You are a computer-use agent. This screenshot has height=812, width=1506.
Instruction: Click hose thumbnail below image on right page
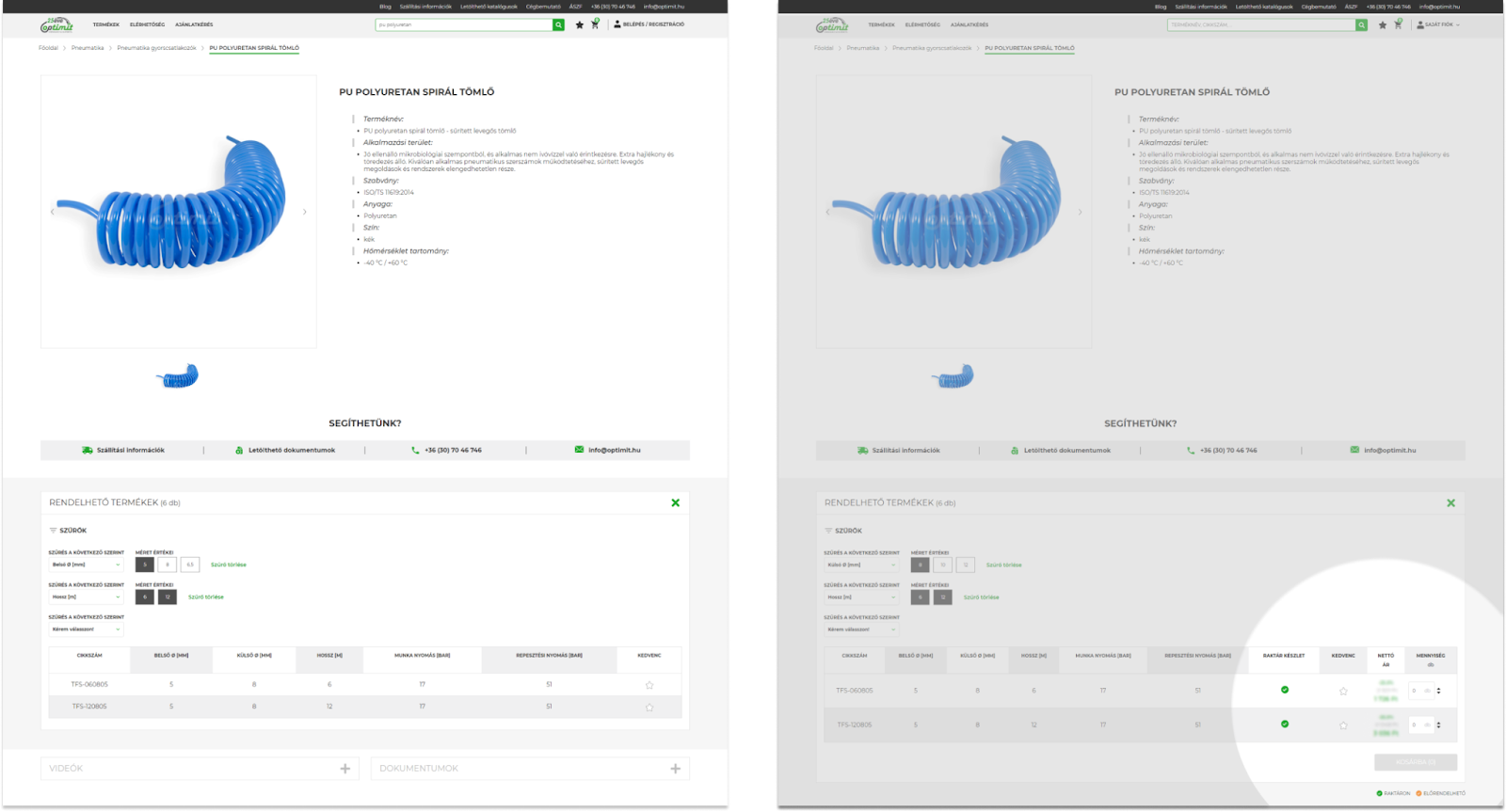click(x=953, y=376)
